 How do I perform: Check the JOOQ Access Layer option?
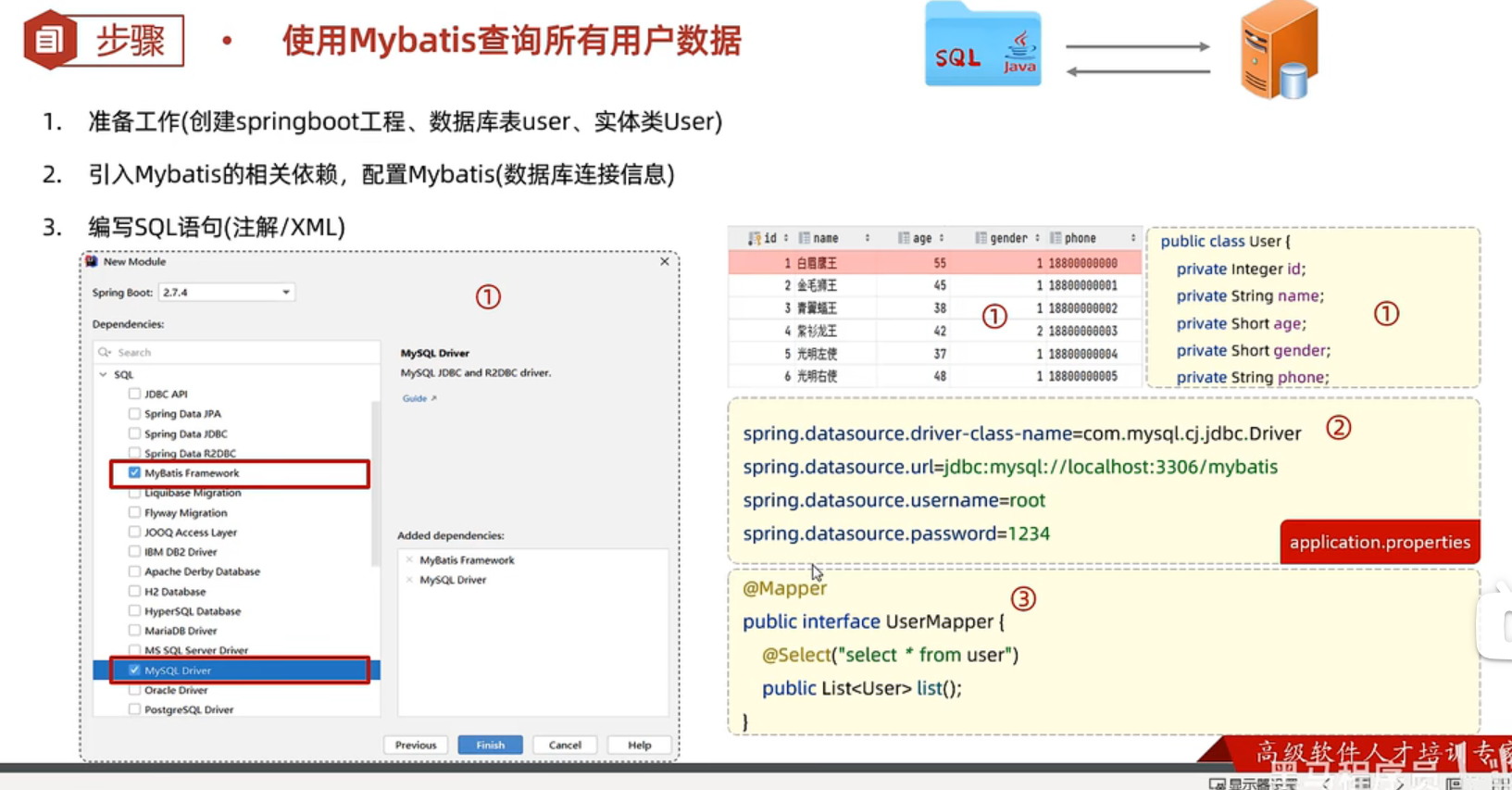click(x=134, y=533)
